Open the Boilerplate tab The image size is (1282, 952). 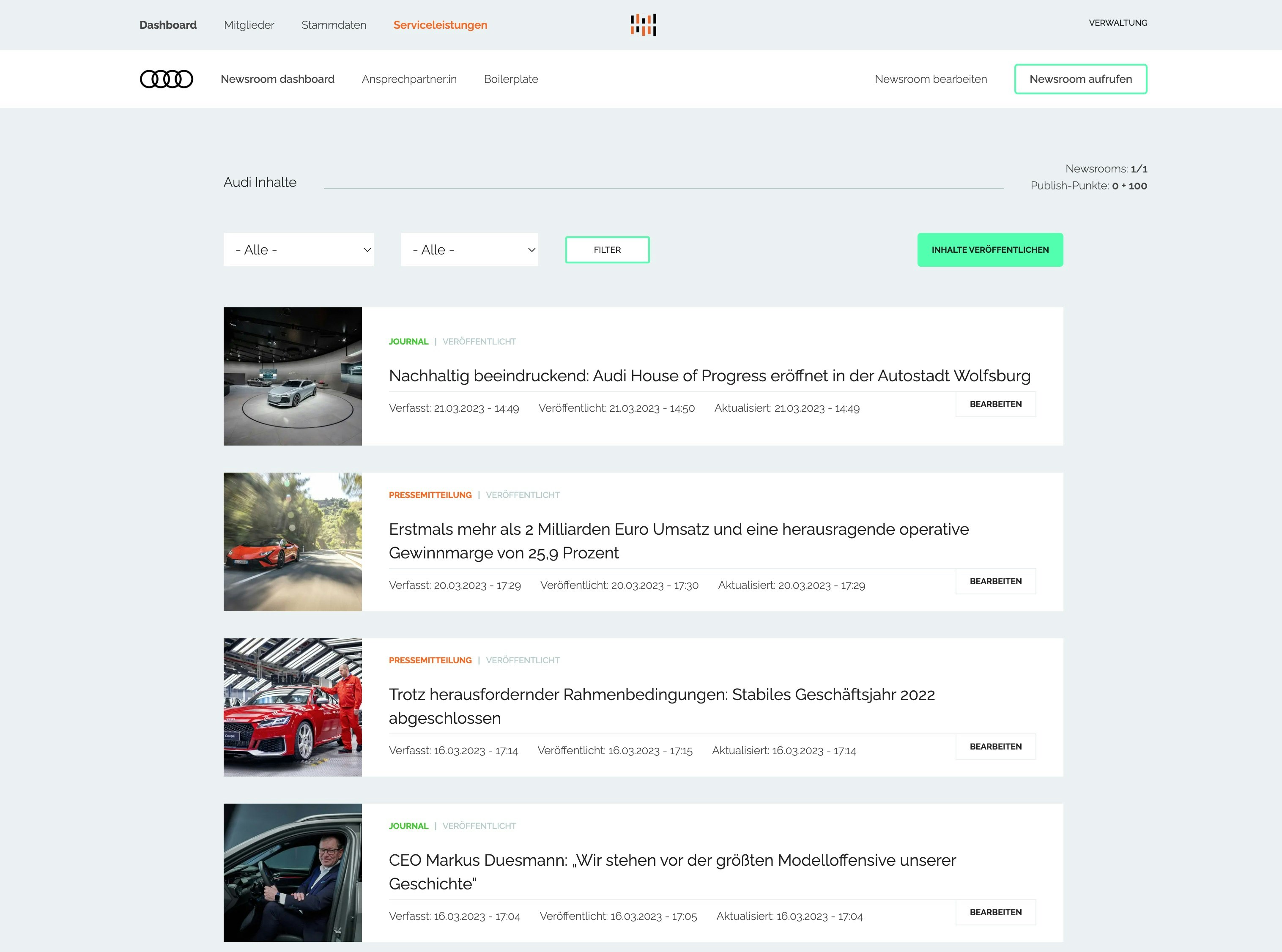pos(511,79)
